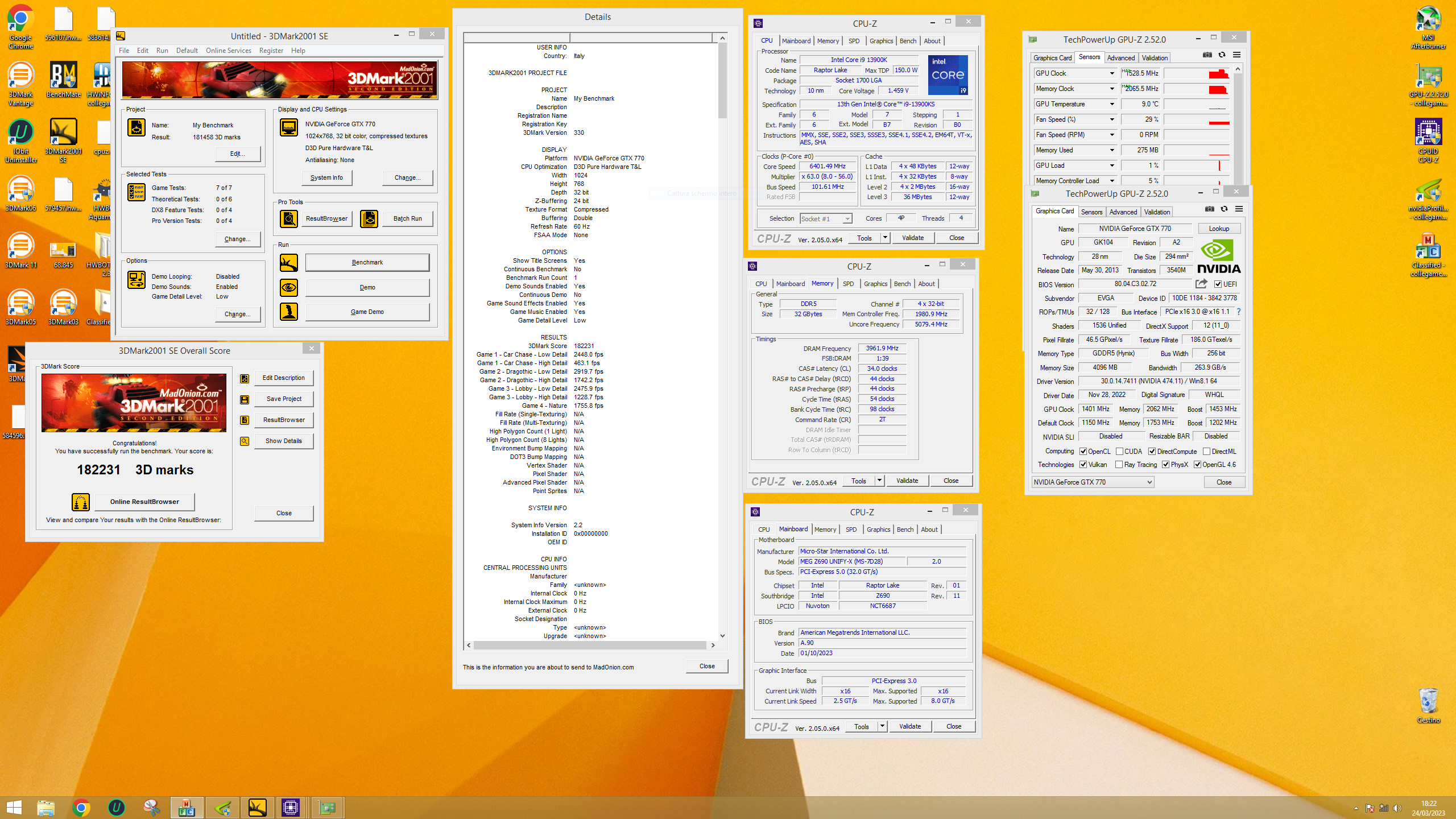Click the ResultBrowser magnifier icon in Pro Tools
The height and width of the screenshot is (819, 1456).
tap(289, 219)
